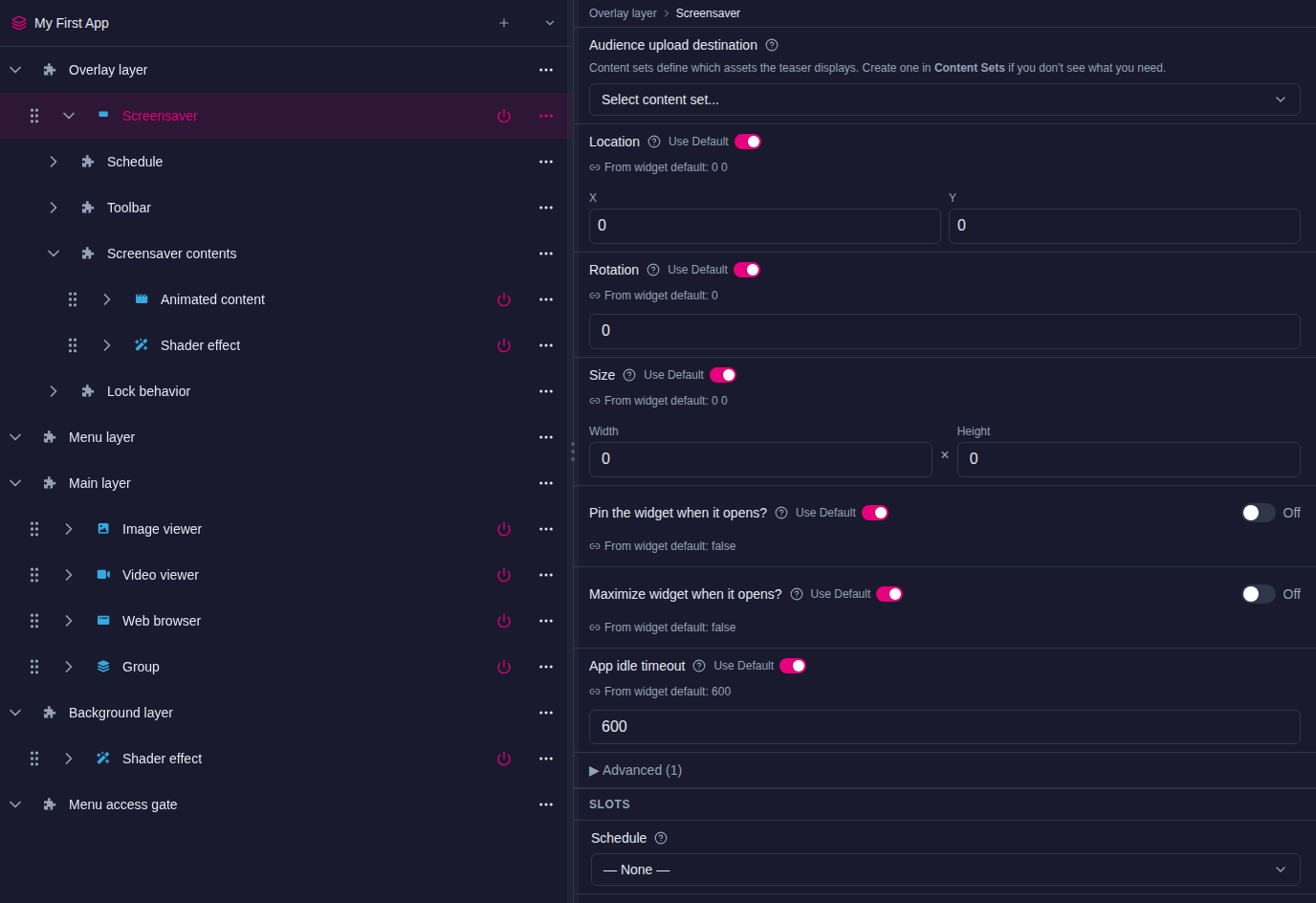Expand the Schedule tree item chevron
Image resolution: width=1316 pixels, height=903 pixels.
point(54,162)
